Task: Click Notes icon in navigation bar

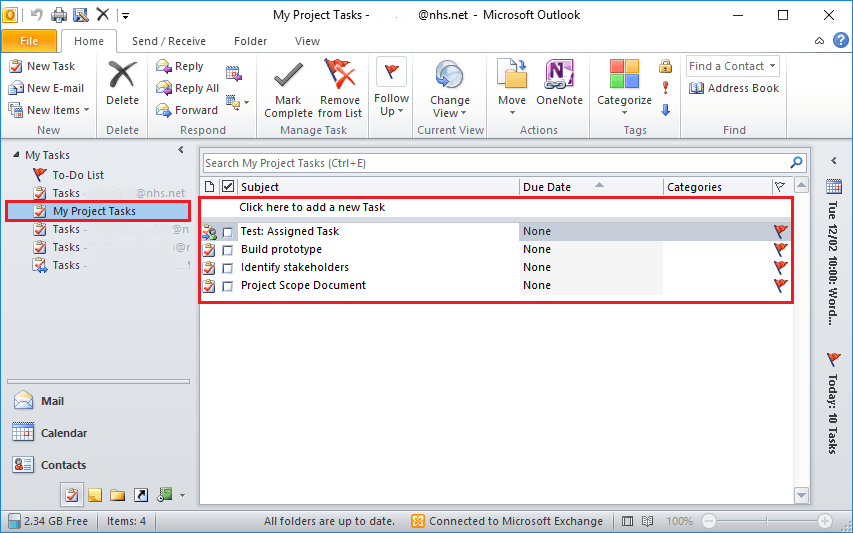Action: pyautogui.click(x=95, y=495)
